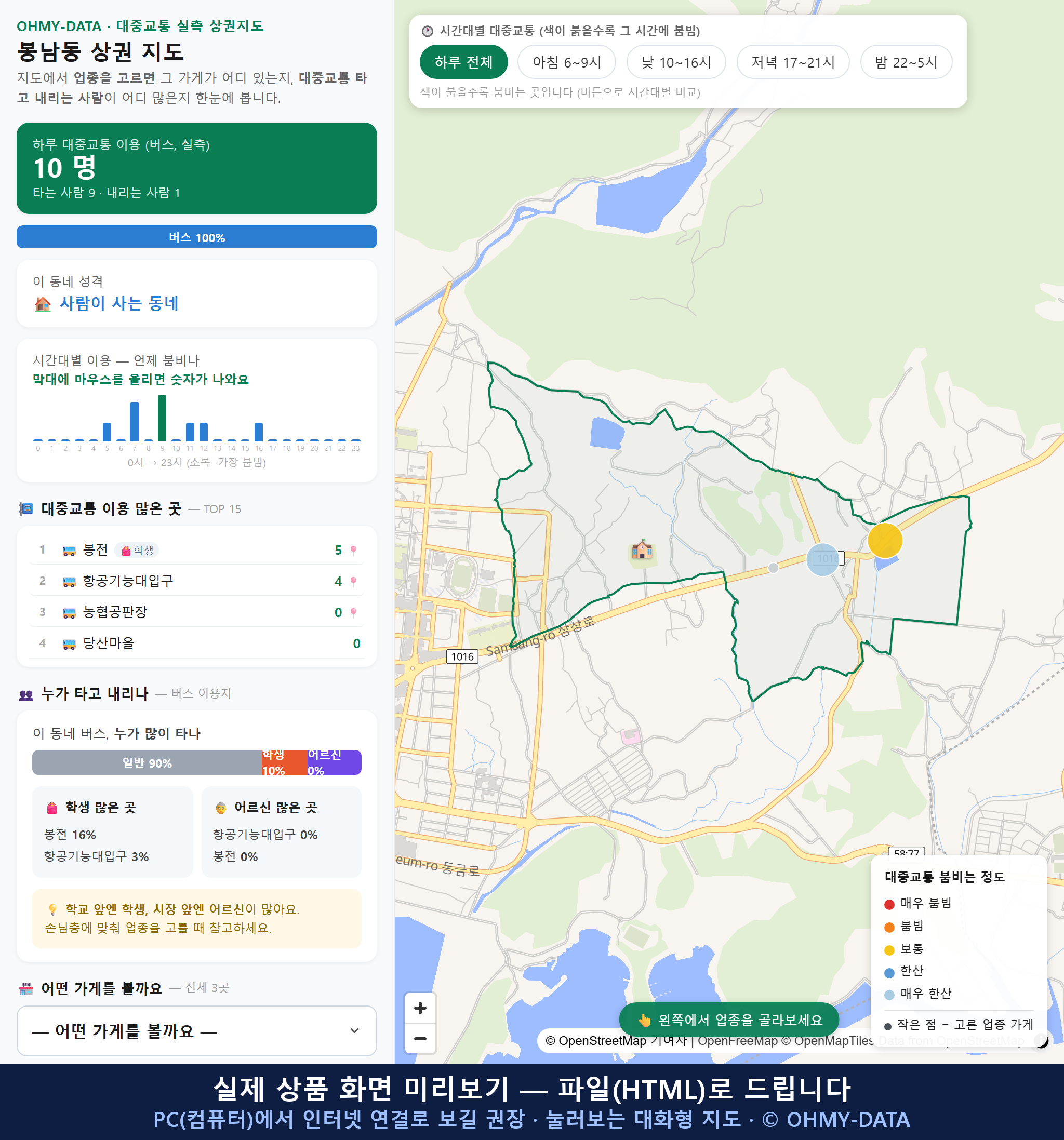Click the purple 어르신 0% segment

coord(334,762)
